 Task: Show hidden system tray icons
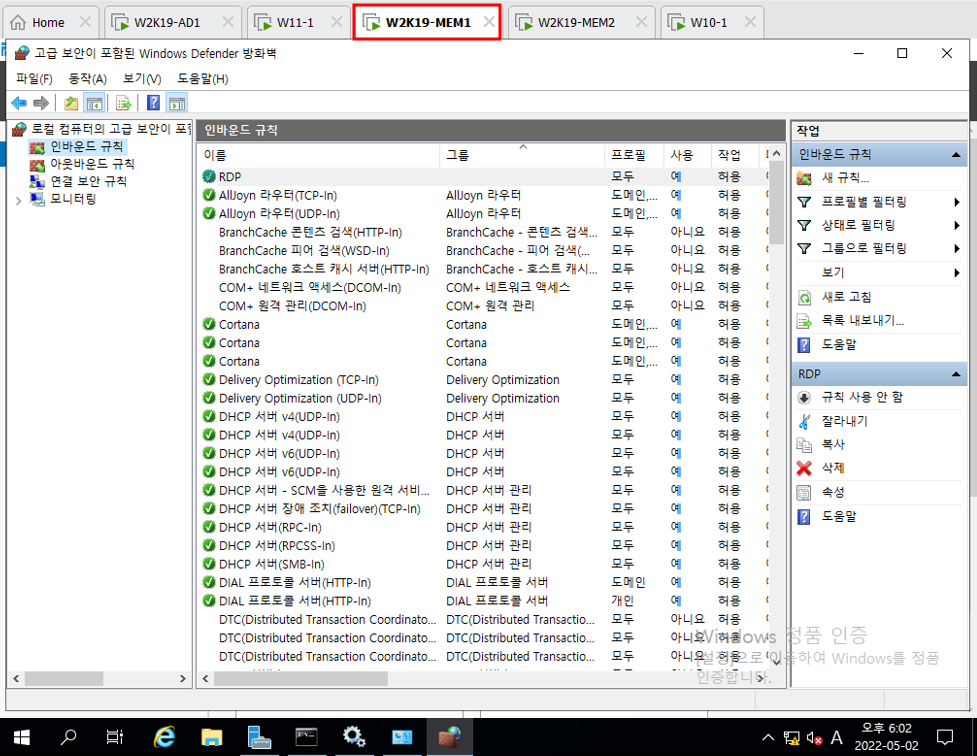click(768, 738)
